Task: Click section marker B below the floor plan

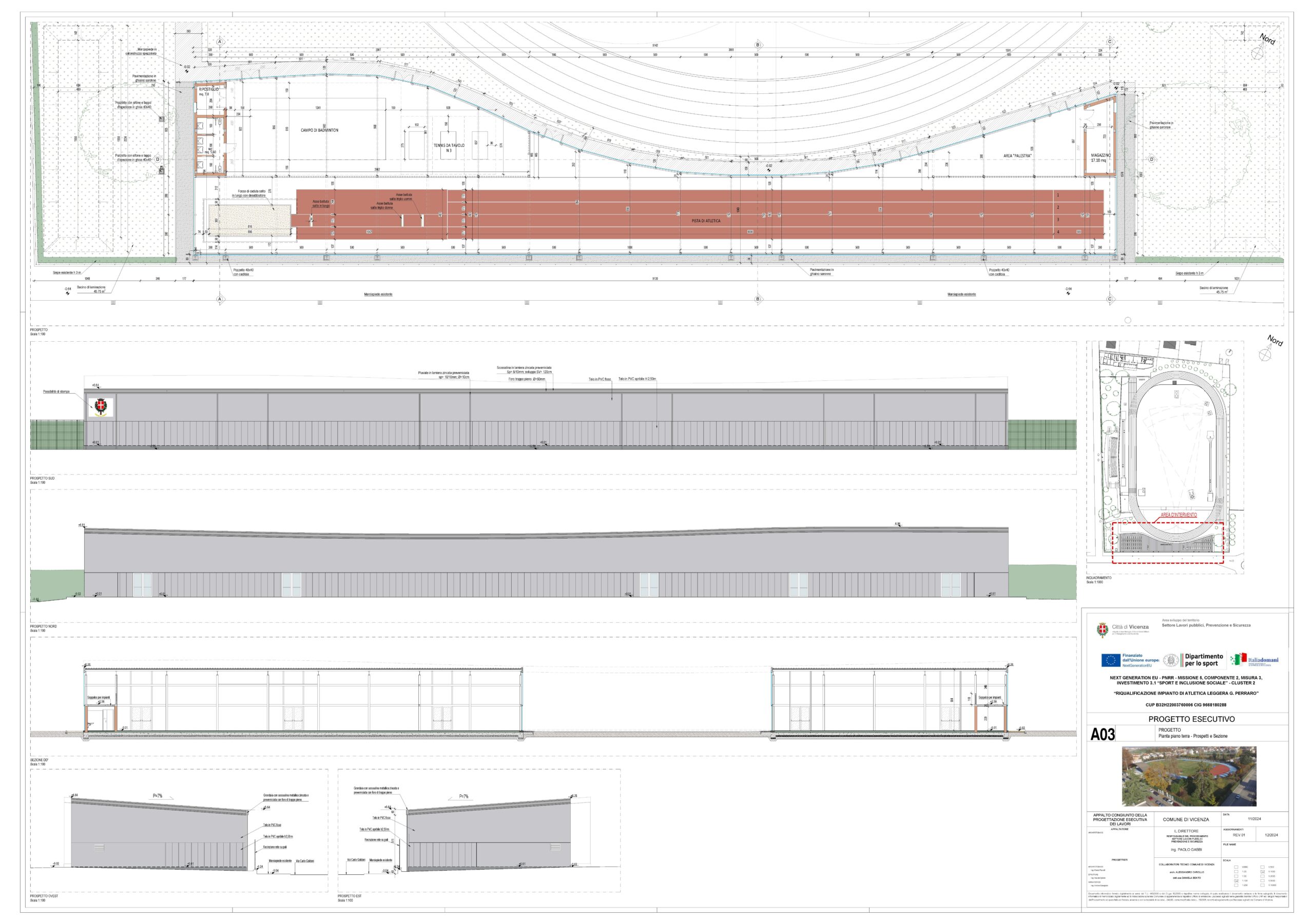Action: pos(758,299)
